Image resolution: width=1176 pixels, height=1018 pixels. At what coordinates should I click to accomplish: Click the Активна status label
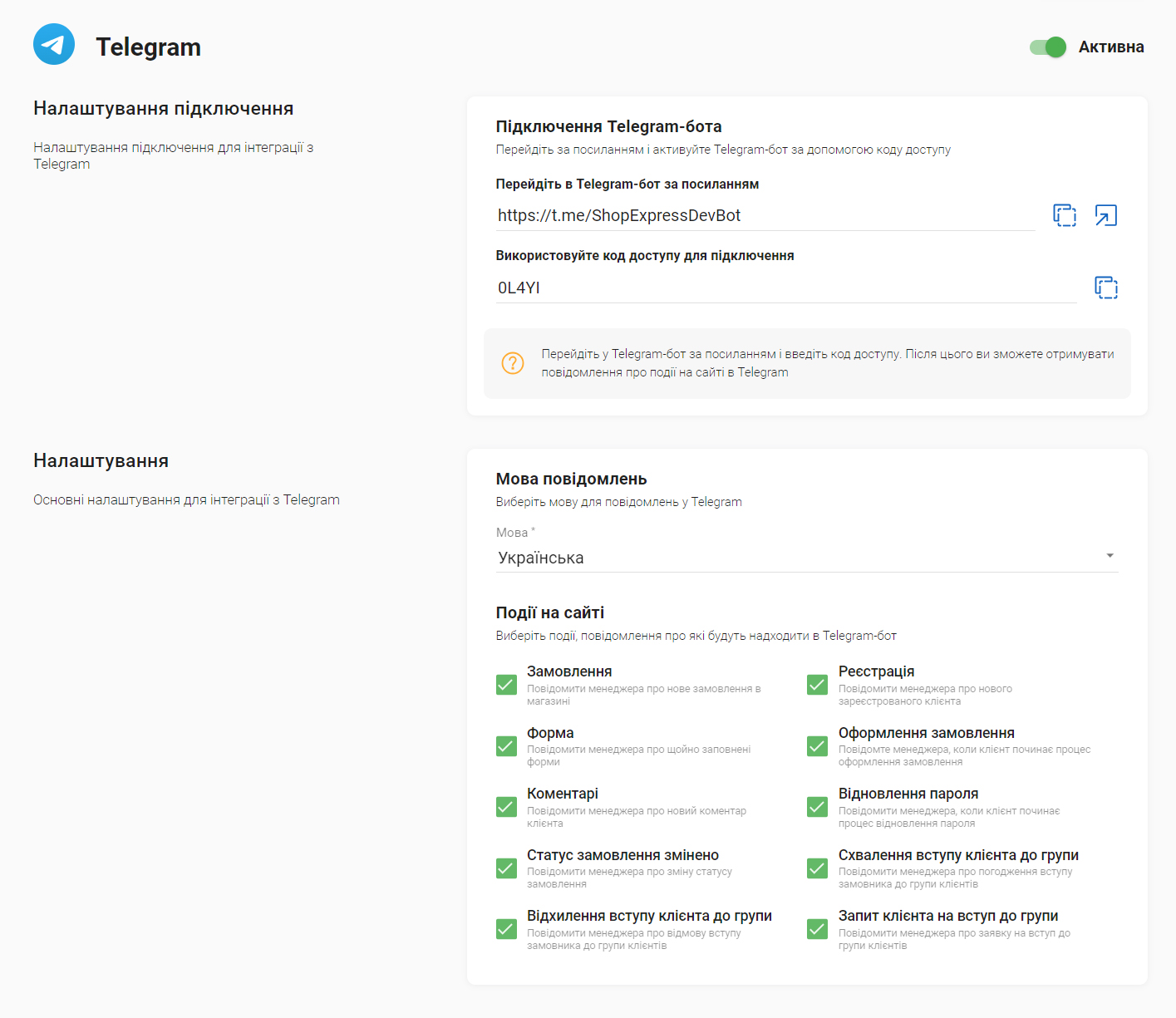[1111, 47]
